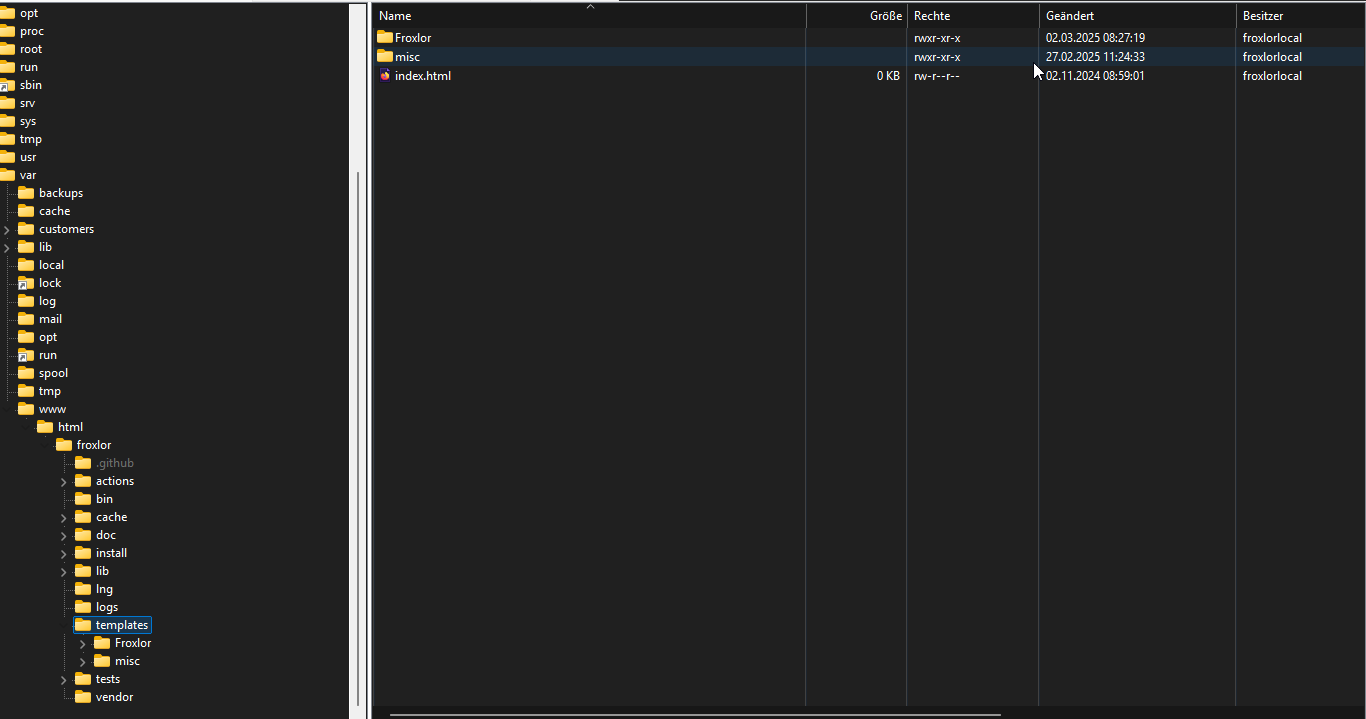Expand the cache folder under froxlor
Image resolution: width=1366 pixels, height=719 pixels.
tap(64, 517)
